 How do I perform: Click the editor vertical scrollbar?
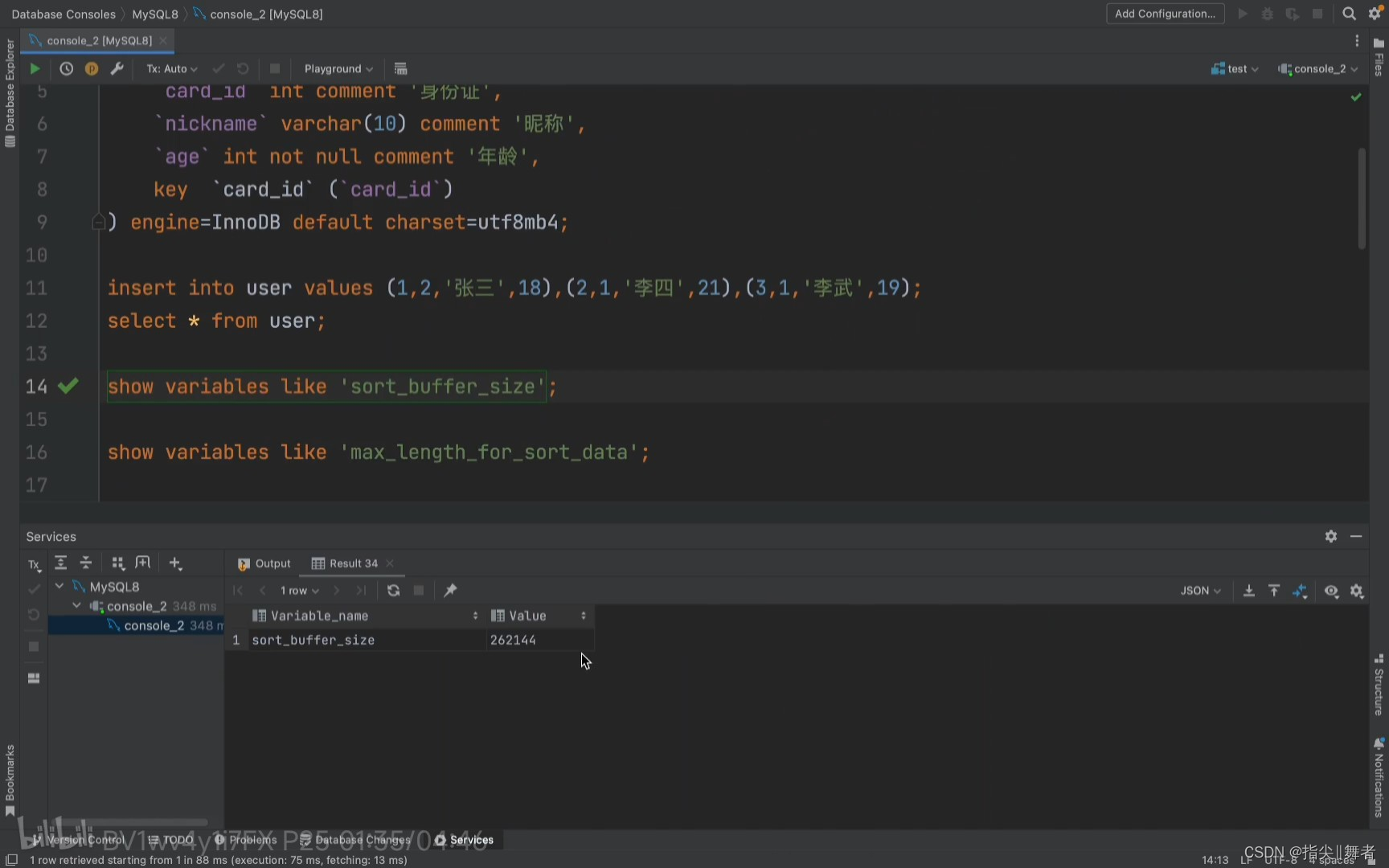tap(1362, 199)
